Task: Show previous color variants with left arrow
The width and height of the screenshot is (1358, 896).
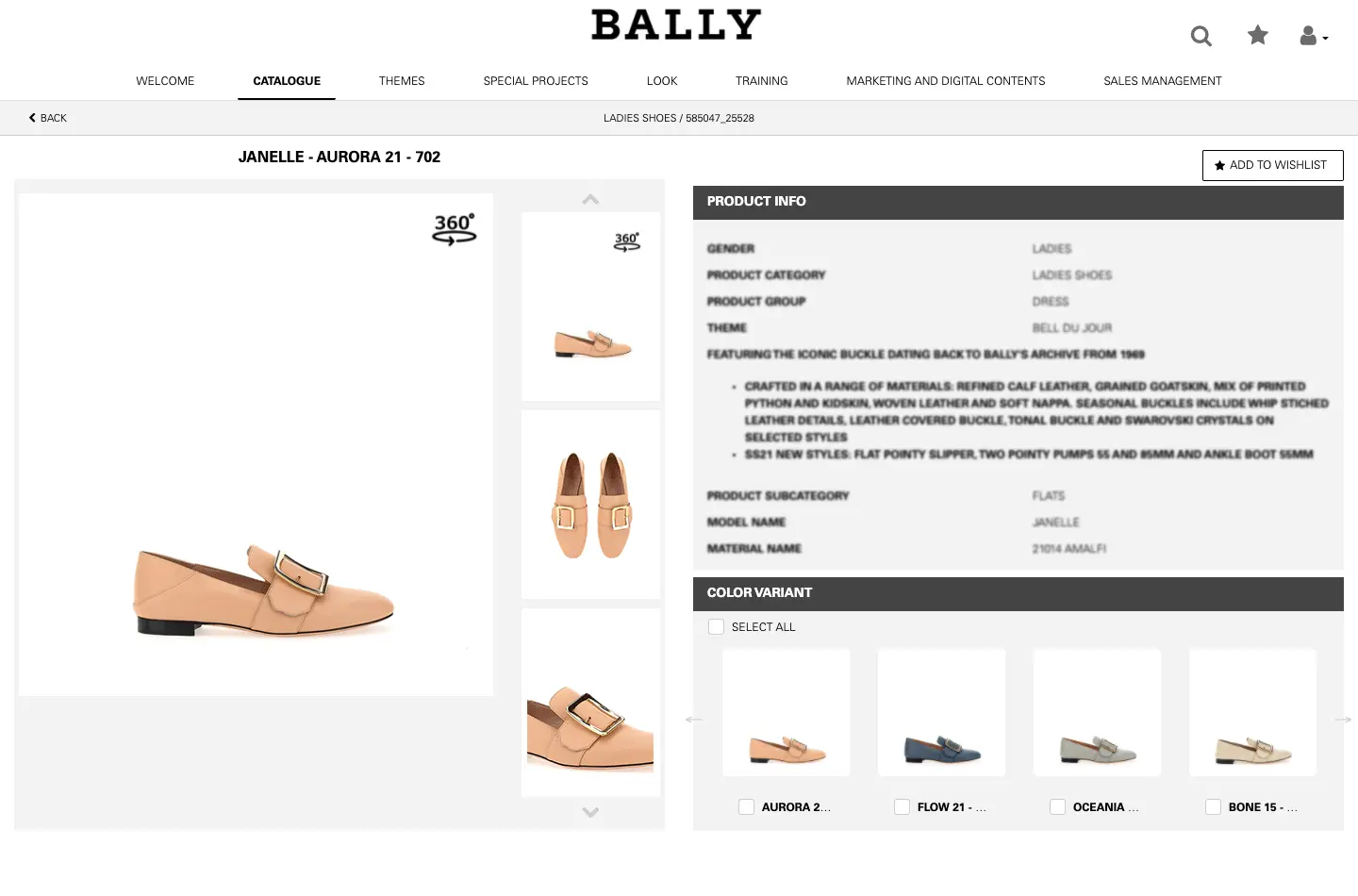Action: 694,720
